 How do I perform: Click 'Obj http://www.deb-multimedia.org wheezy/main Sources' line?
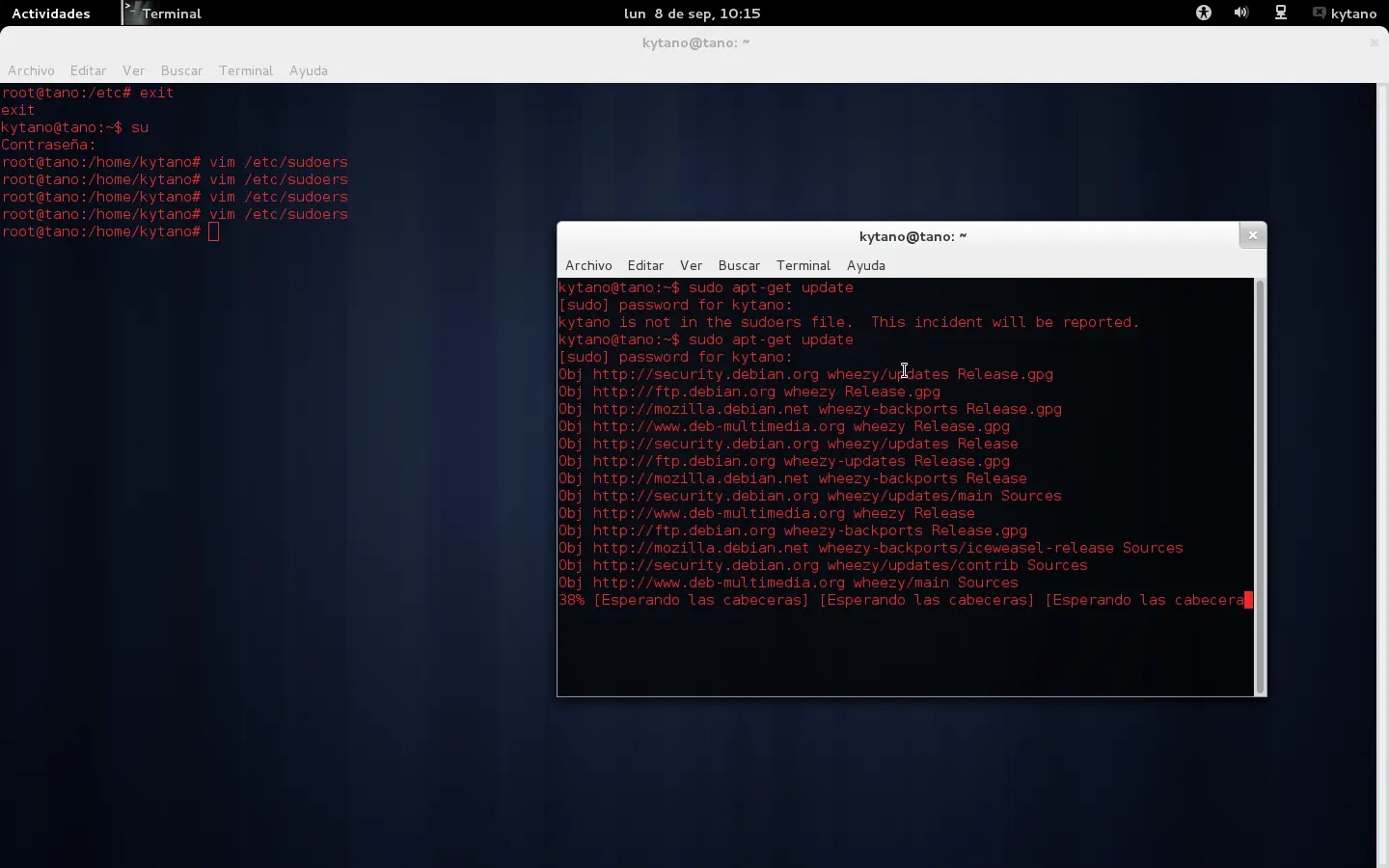point(788,583)
